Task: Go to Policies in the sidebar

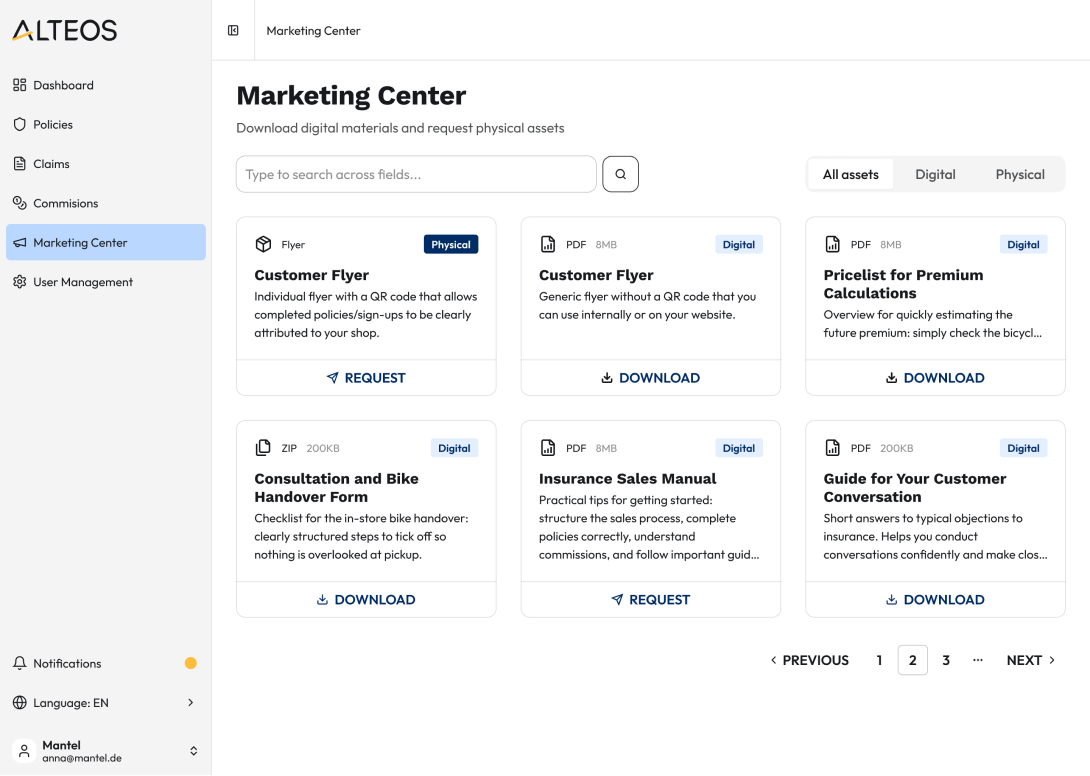Action: point(106,124)
